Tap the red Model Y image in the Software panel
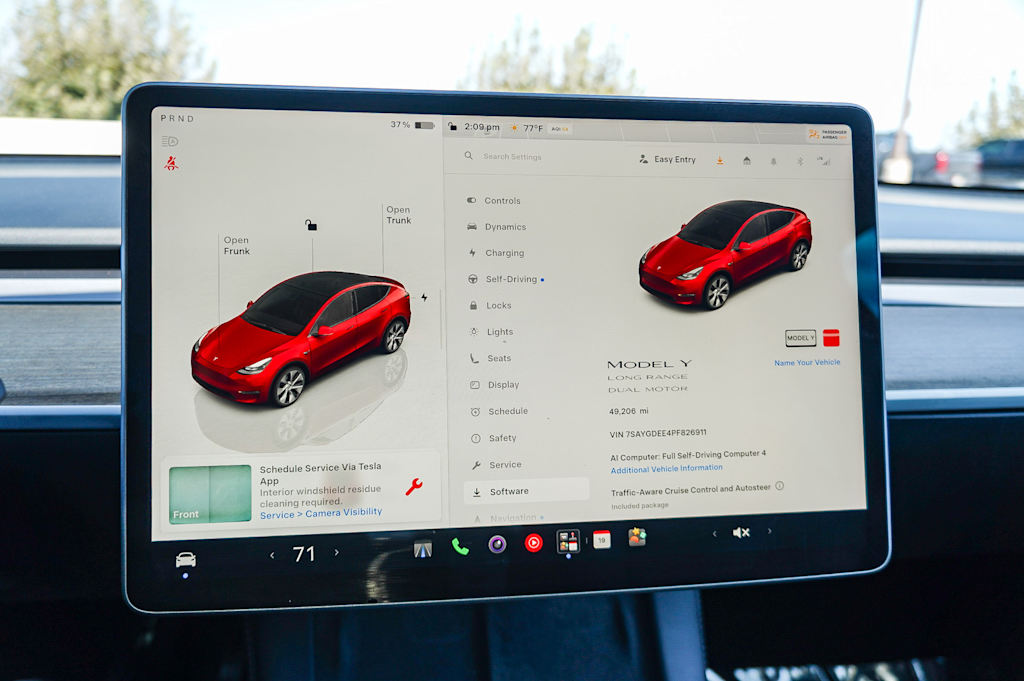 [x=726, y=255]
